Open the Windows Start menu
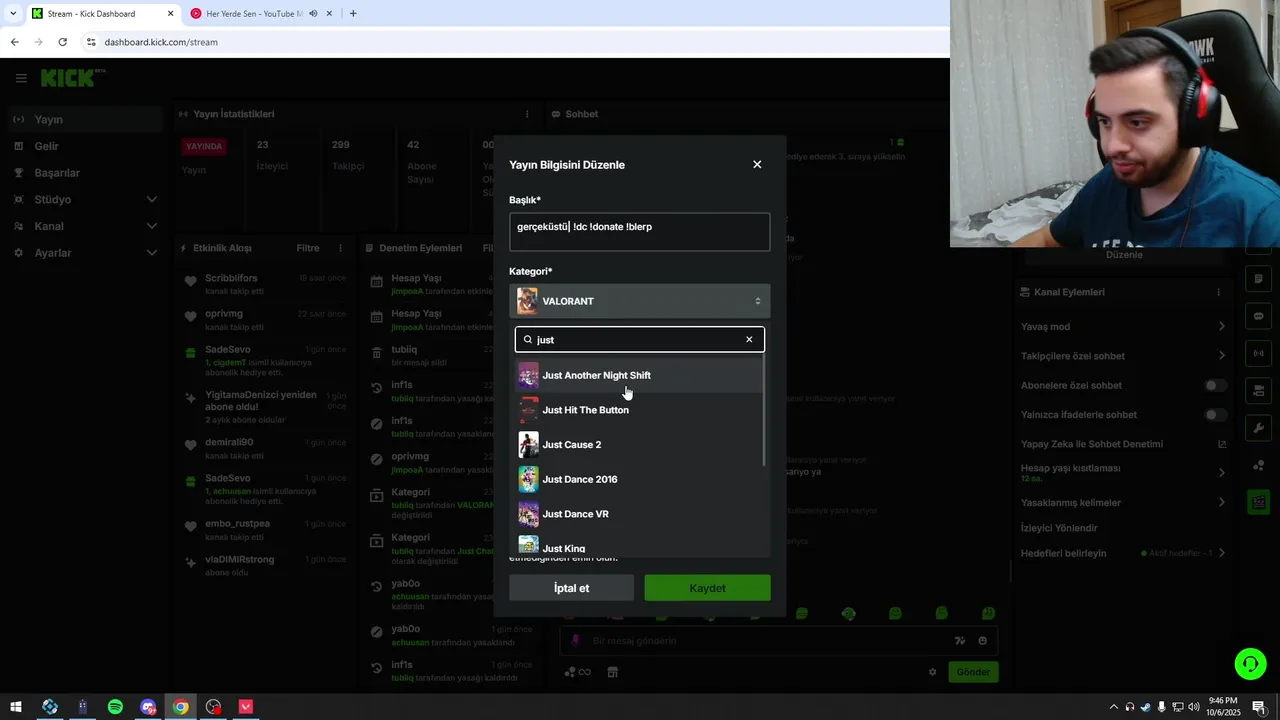This screenshot has height=720, width=1280. click(16, 707)
